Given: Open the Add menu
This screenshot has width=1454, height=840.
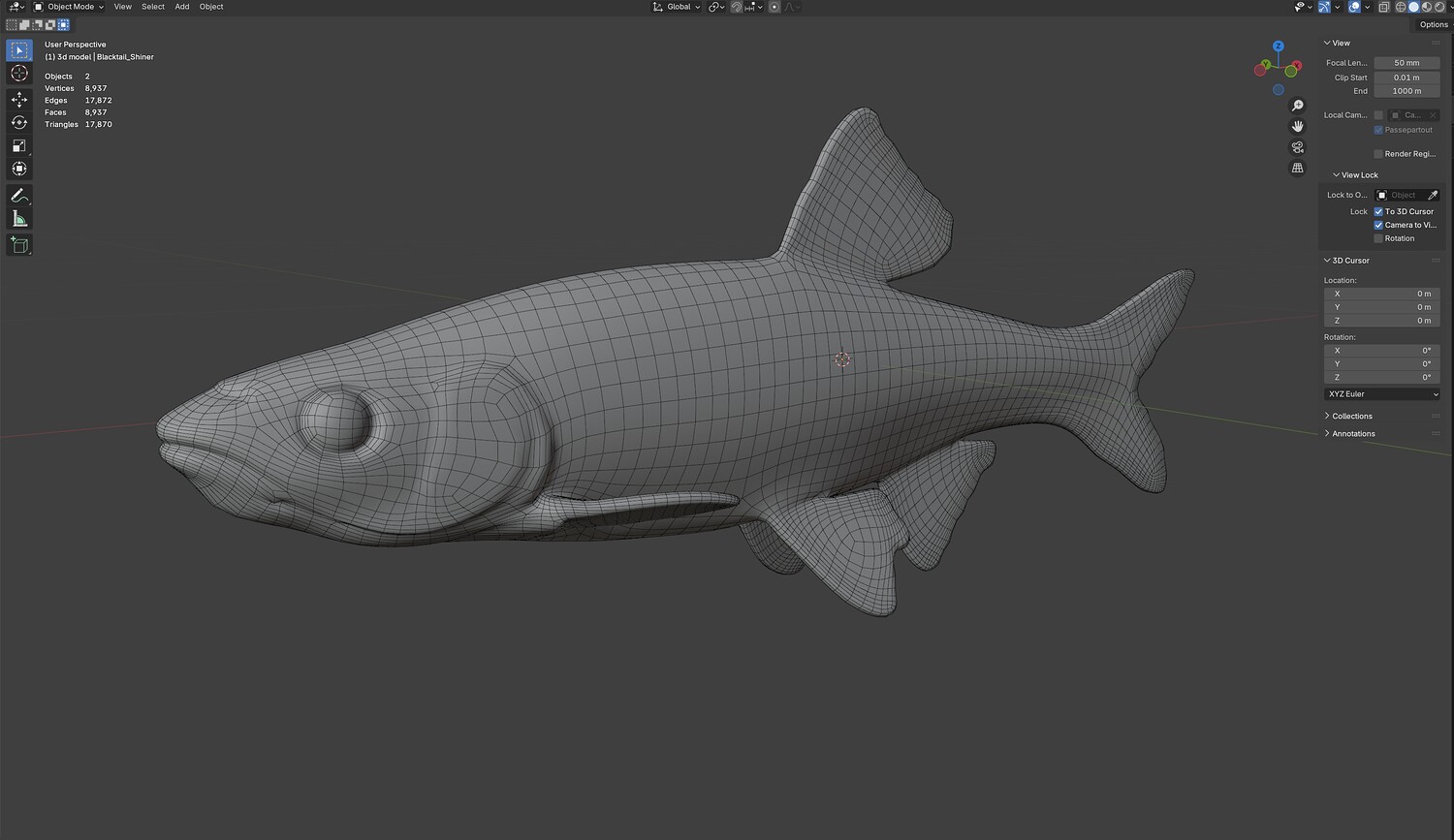Looking at the screenshot, I should pyautogui.click(x=182, y=7).
